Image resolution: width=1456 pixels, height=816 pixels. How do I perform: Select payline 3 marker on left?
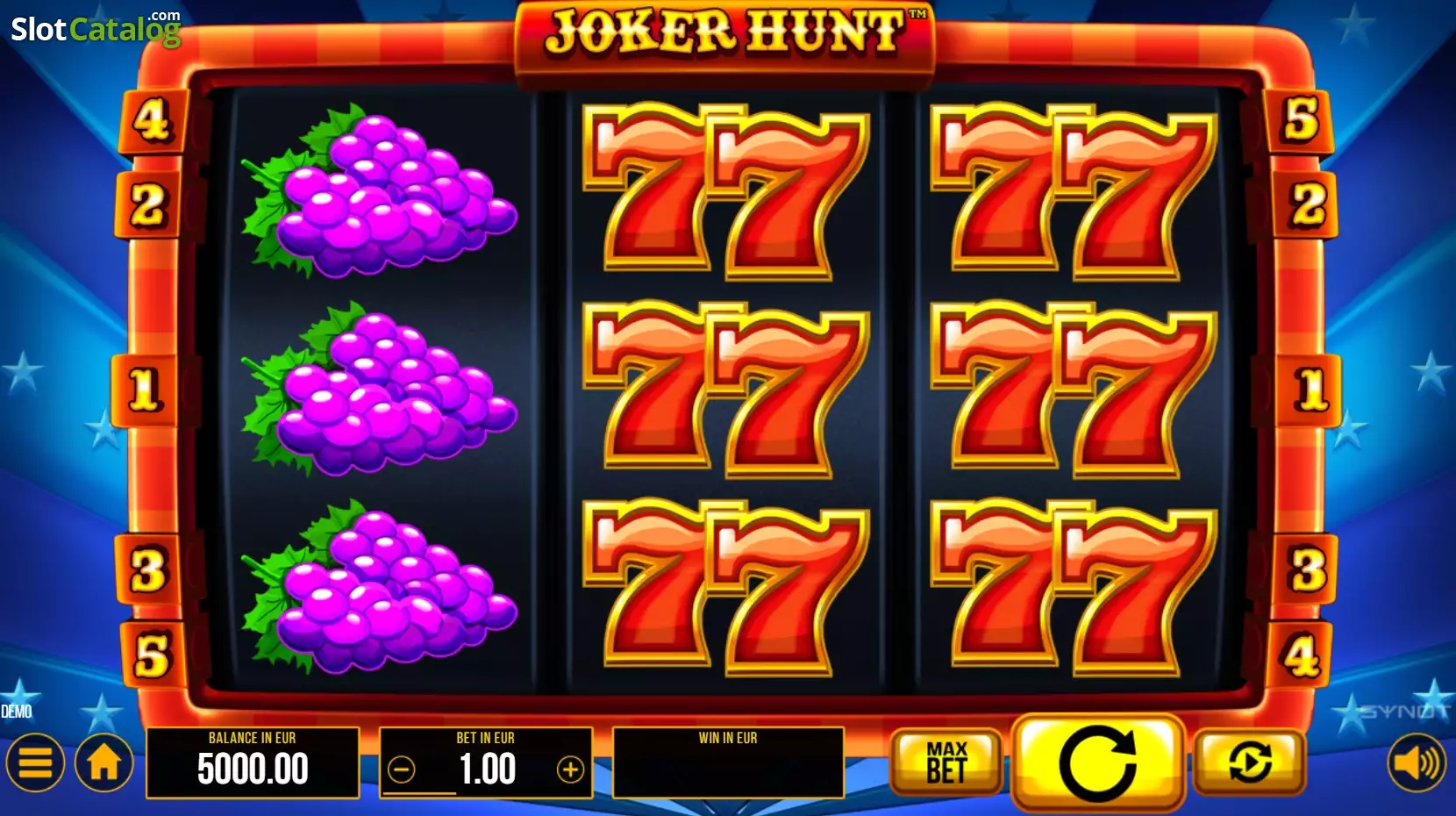pyautogui.click(x=148, y=570)
